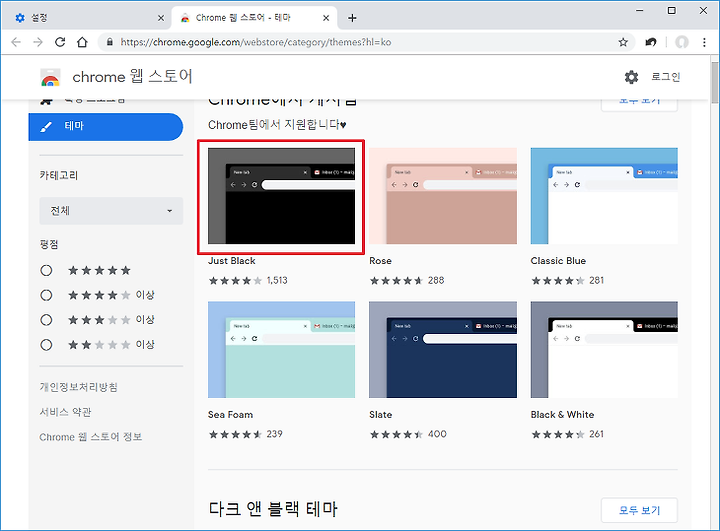
Task: View site info via the padlock icon
Action: tap(110, 42)
